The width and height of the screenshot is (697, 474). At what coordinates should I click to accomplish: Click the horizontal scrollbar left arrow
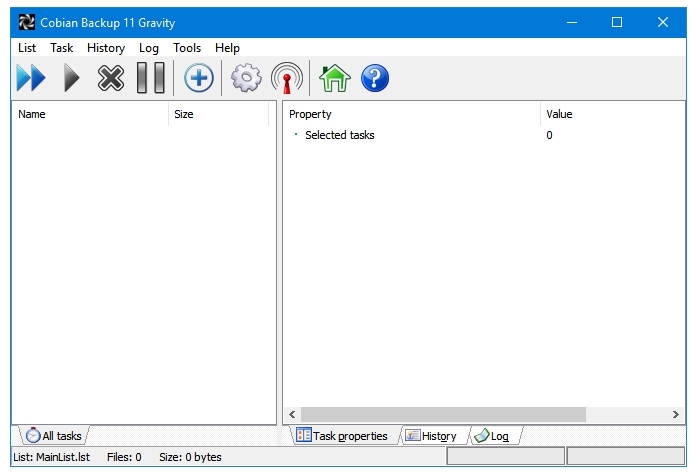coord(292,414)
